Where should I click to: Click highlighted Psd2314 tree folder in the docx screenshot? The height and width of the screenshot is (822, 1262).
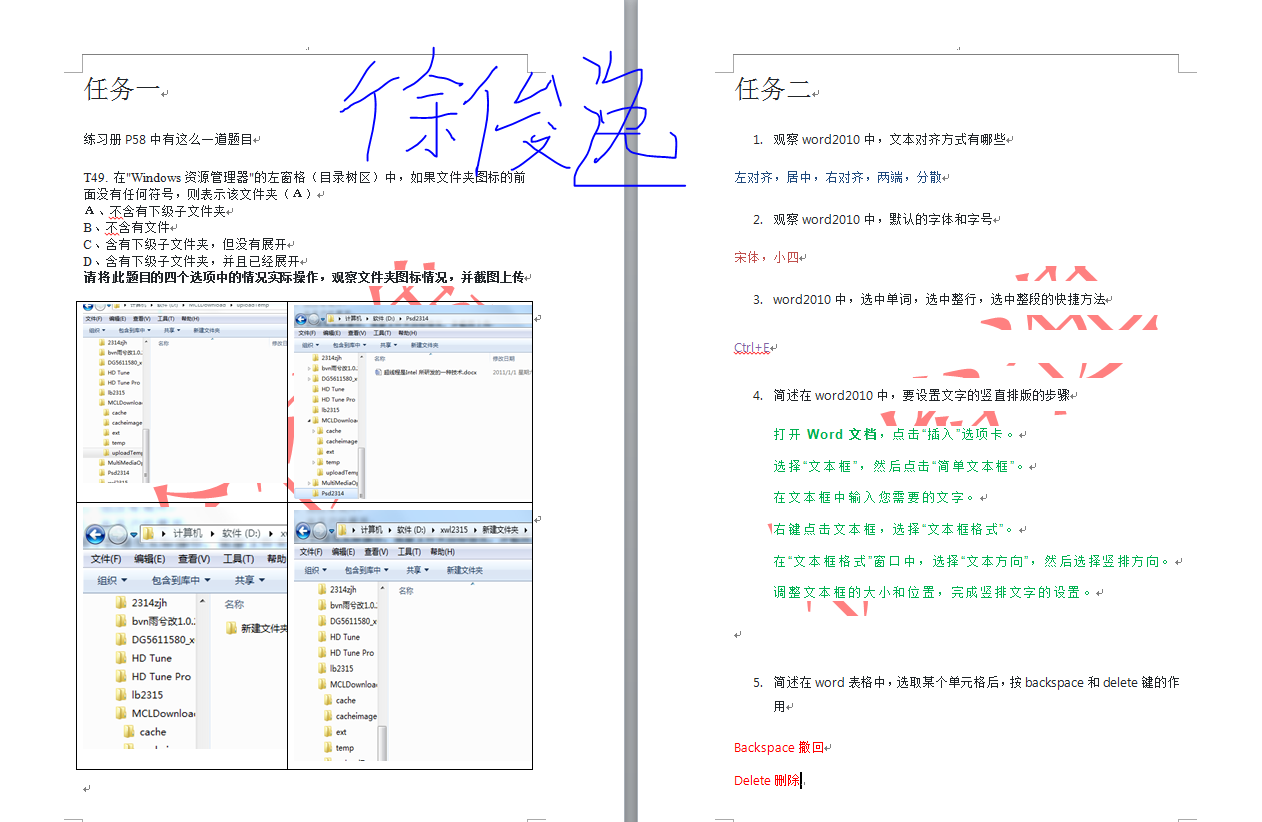pyautogui.click(x=332, y=493)
